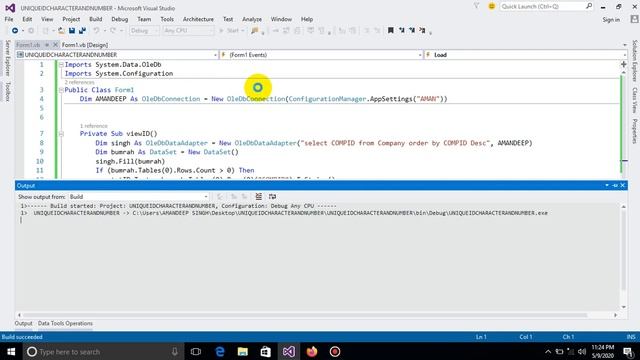Open the File menu

9,19
